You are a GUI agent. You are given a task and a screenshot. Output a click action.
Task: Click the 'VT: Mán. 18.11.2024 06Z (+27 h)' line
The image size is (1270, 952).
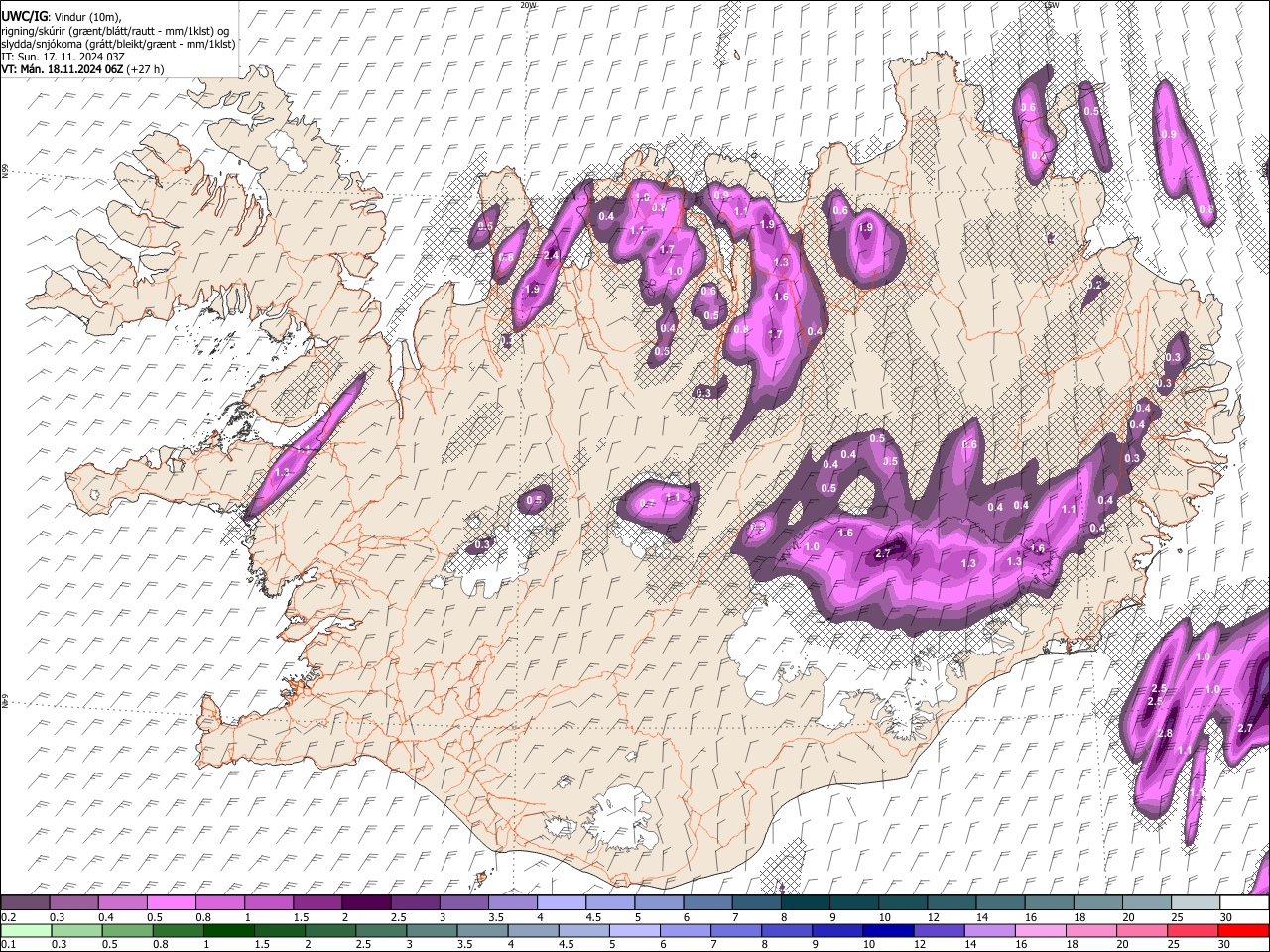pos(82,69)
